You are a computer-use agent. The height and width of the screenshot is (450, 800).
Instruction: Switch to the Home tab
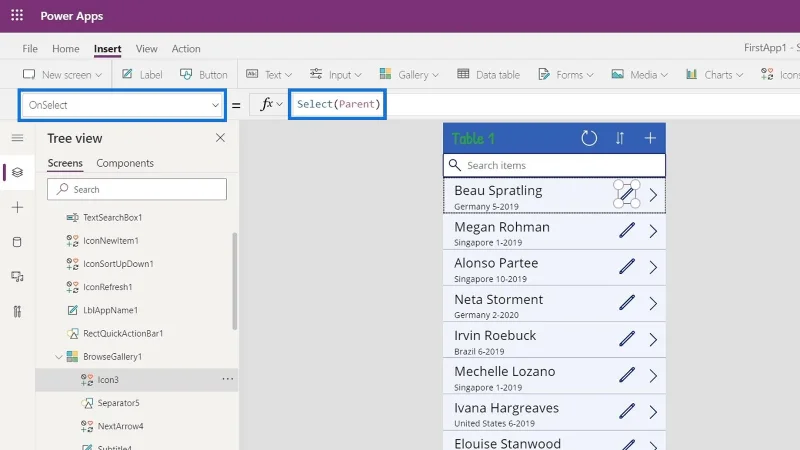tap(66, 48)
